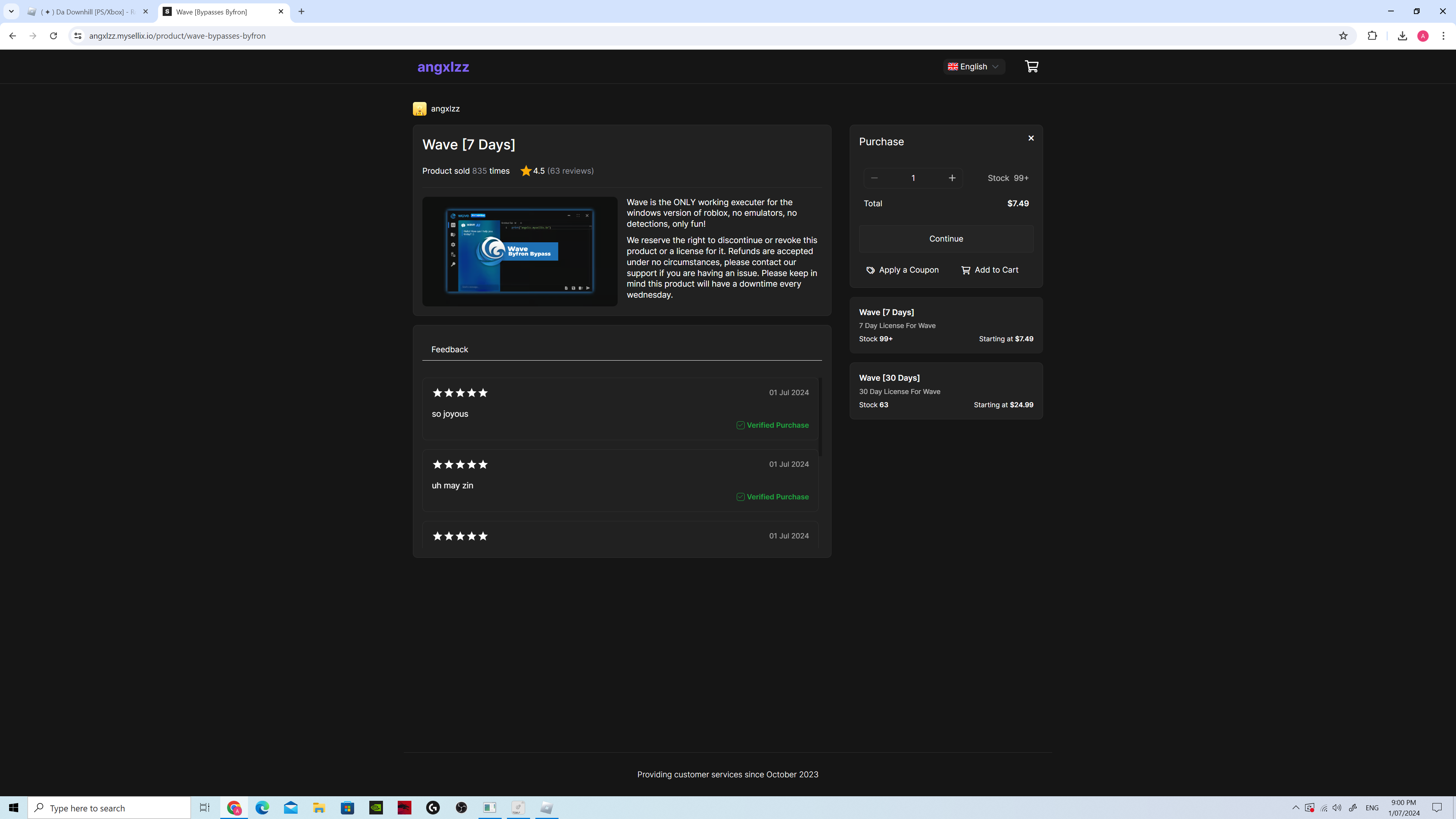Select the Wave [30 Days] license card

point(946,391)
